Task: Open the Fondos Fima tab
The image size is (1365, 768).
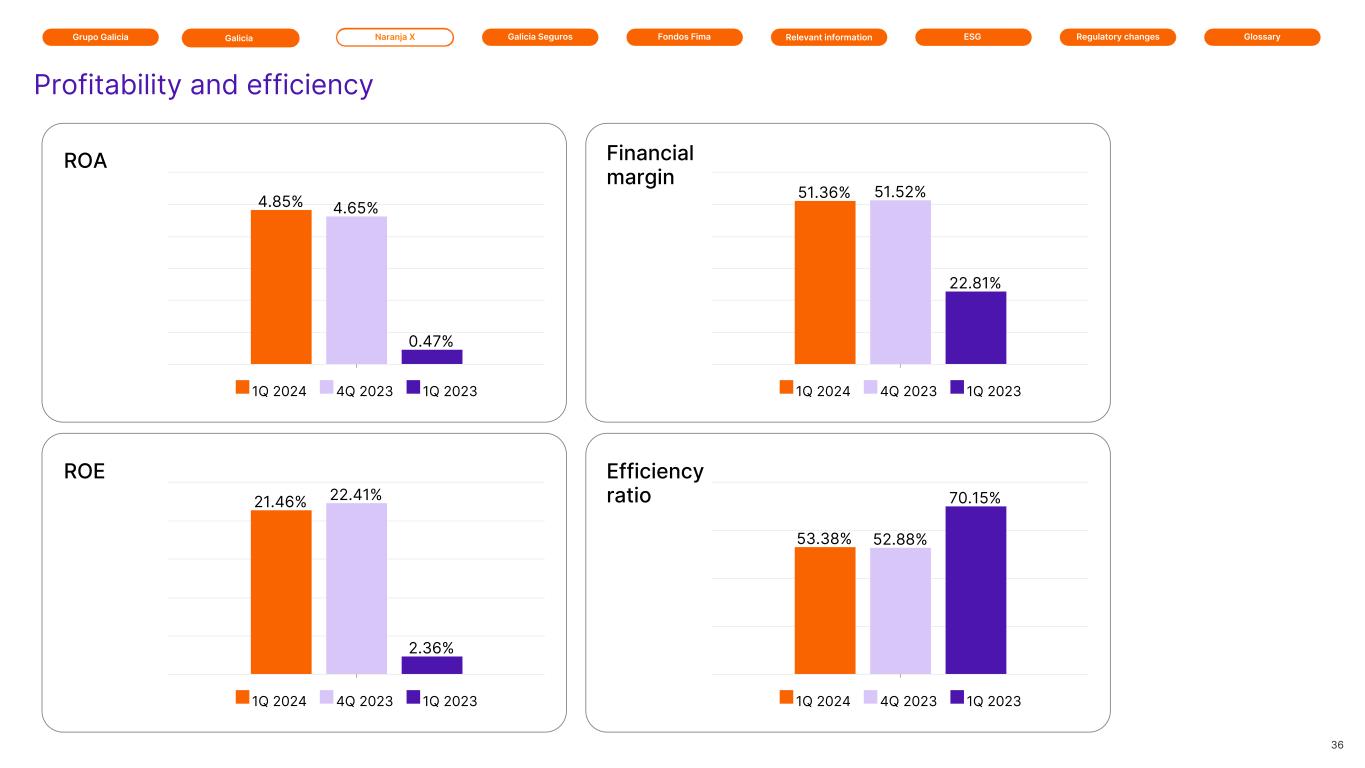Action: [x=684, y=37]
